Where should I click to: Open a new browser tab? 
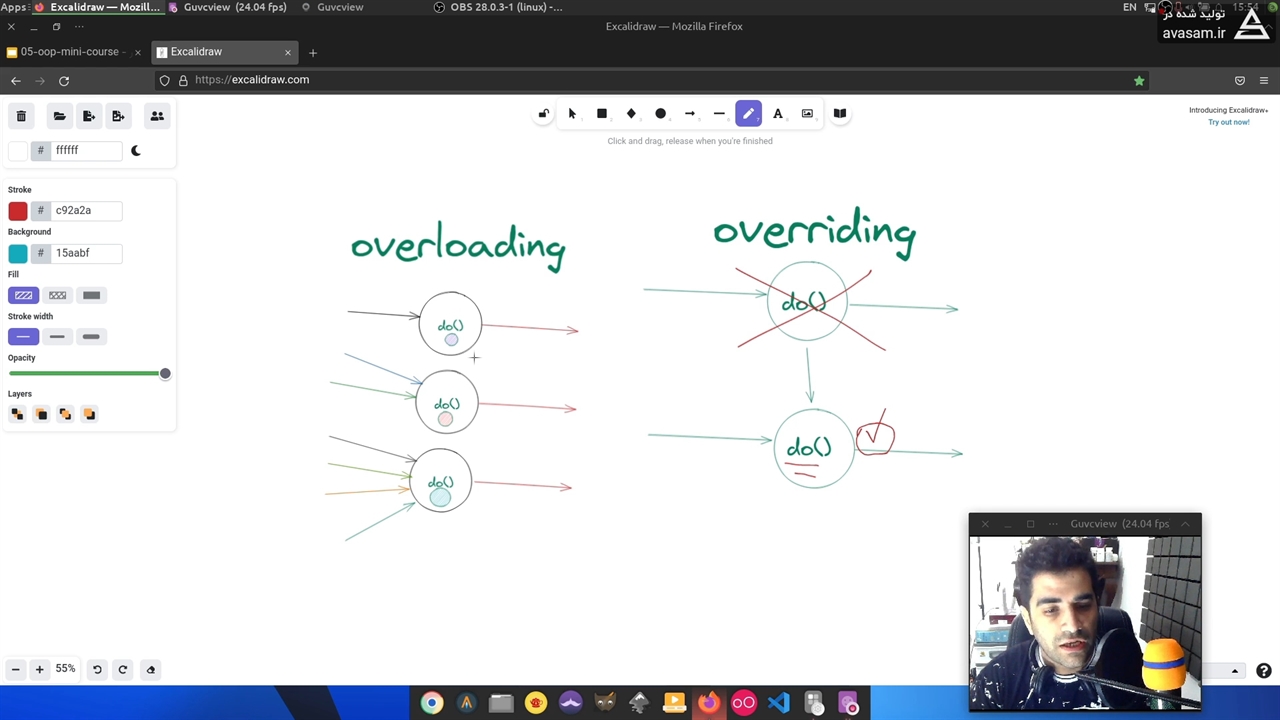point(313,52)
